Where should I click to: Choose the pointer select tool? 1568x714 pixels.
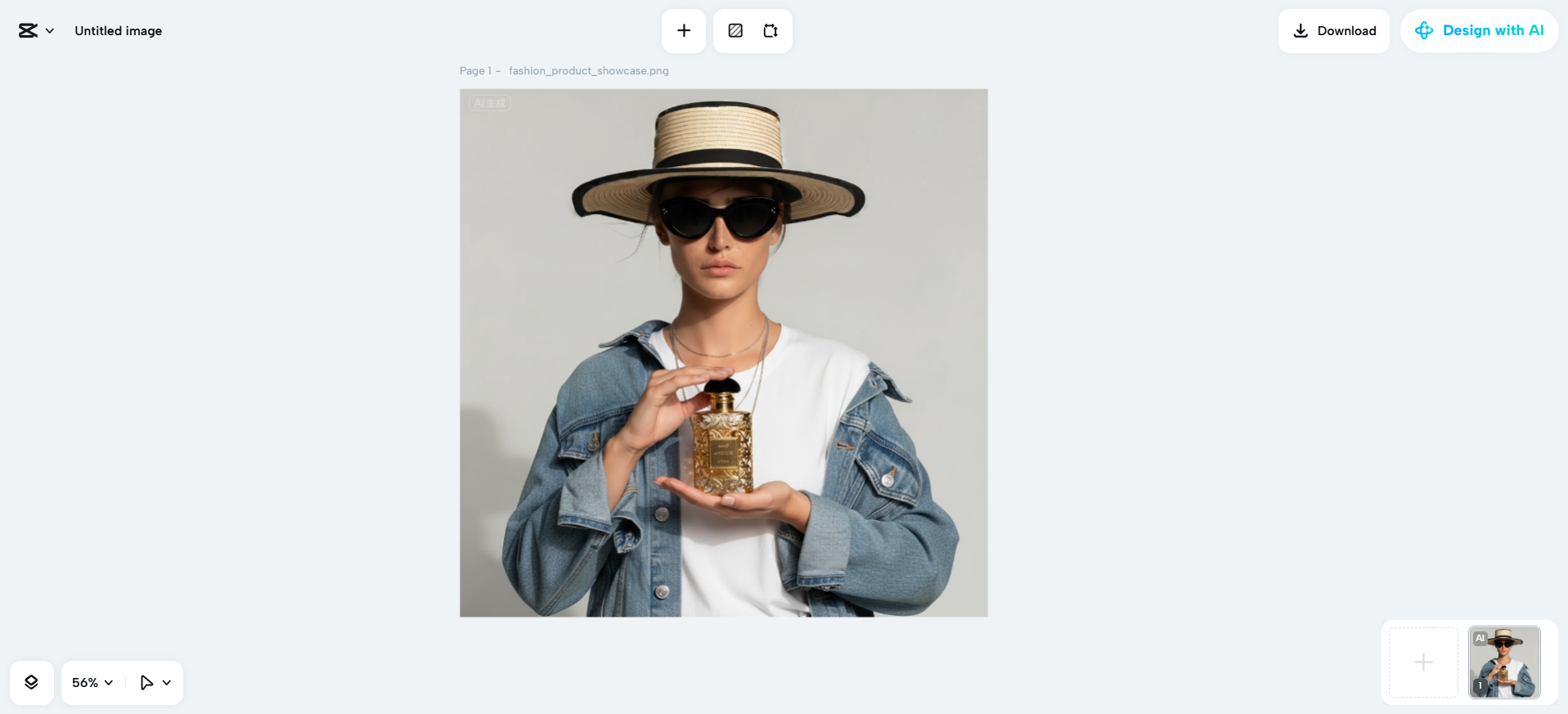coord(146,682)
